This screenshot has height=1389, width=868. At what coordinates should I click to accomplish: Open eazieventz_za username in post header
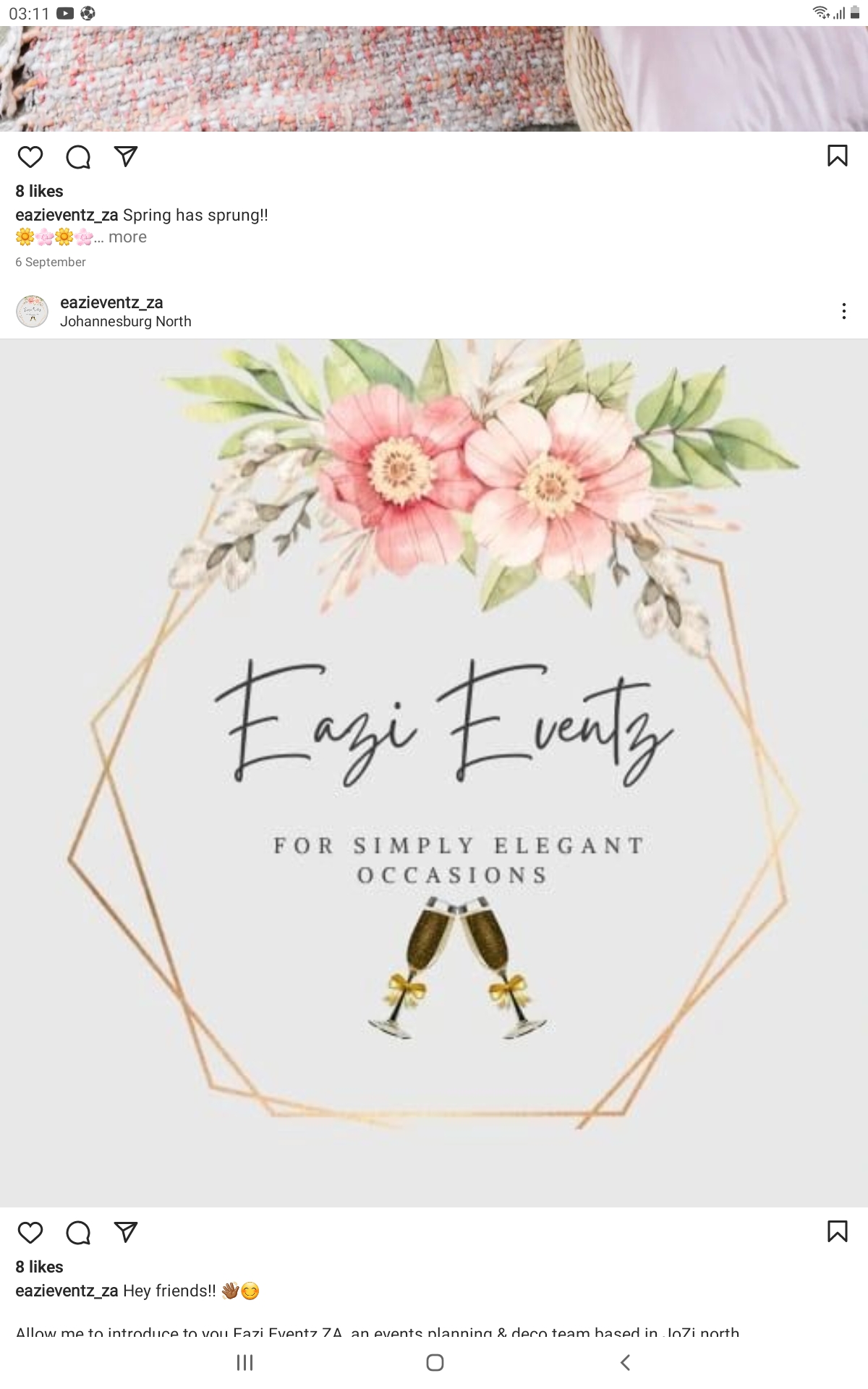click(x=111, y=302)
